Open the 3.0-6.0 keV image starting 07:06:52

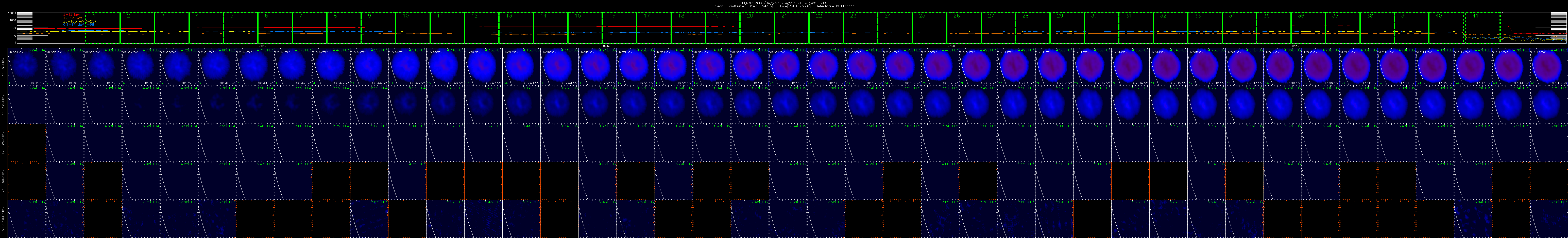pos(1245,67)
